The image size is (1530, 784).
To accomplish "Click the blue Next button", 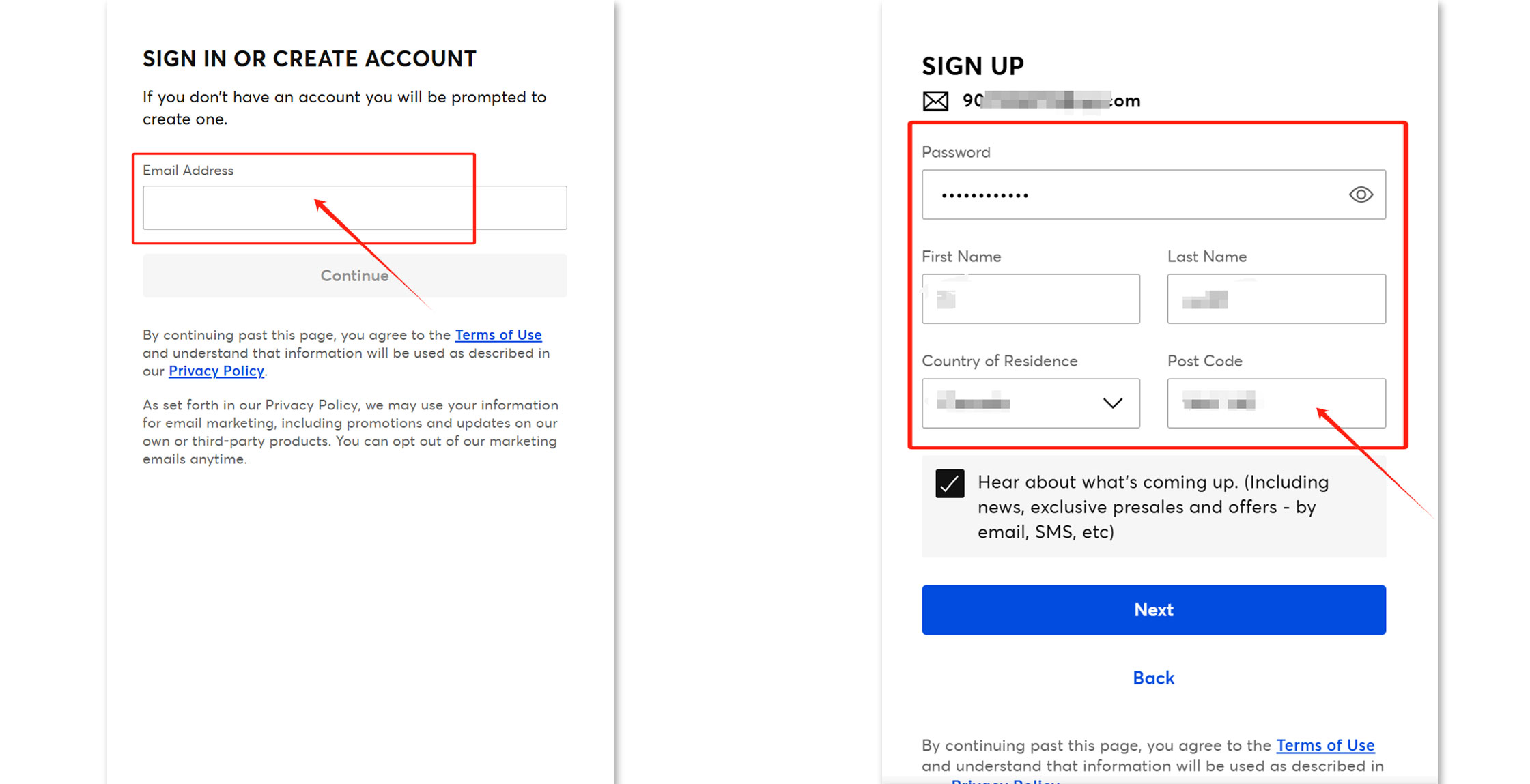I will coord(1153,609).
